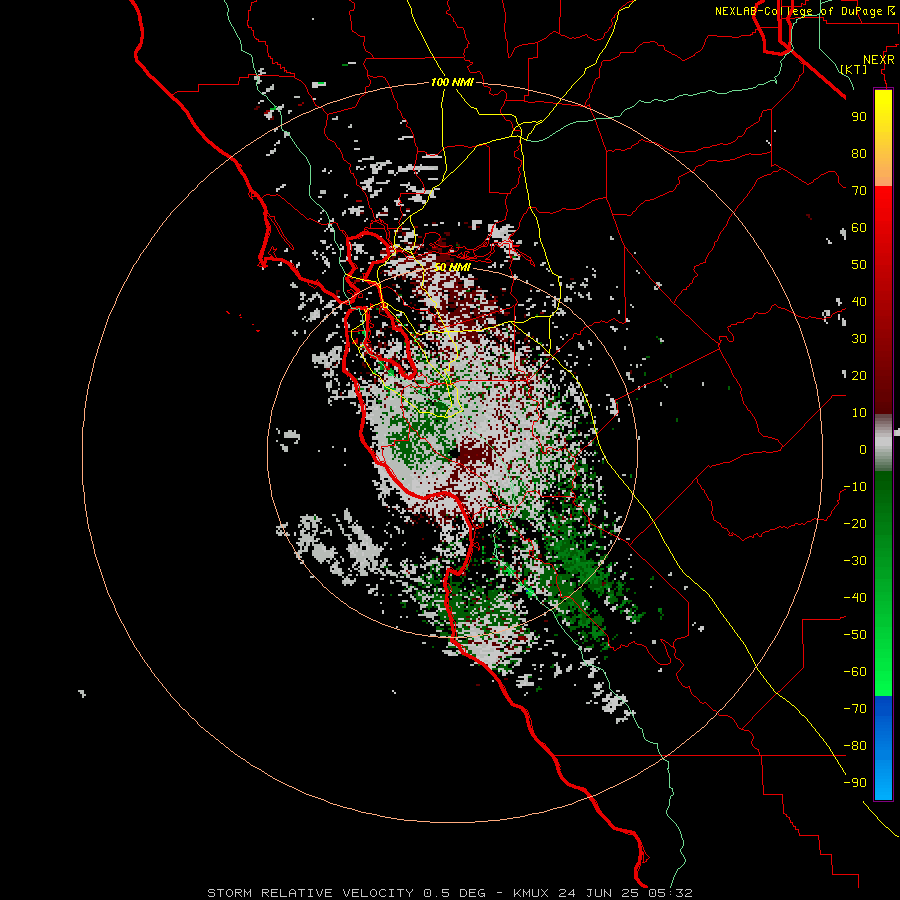
Task: Select the -80 value on the velocity scale
Action: (x=855, y=746)
